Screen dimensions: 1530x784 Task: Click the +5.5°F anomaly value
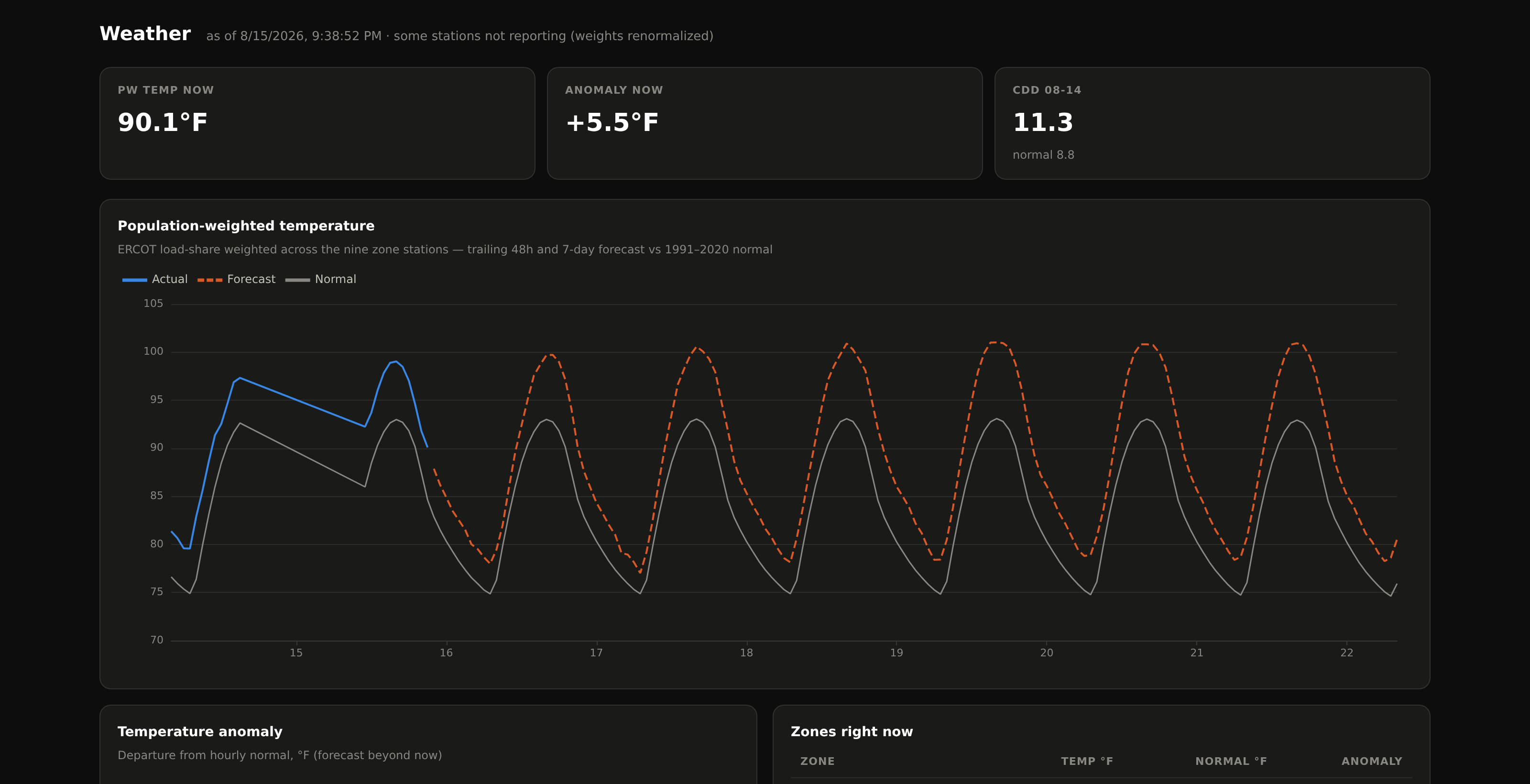pyautogui.click(x=612, y=122)
